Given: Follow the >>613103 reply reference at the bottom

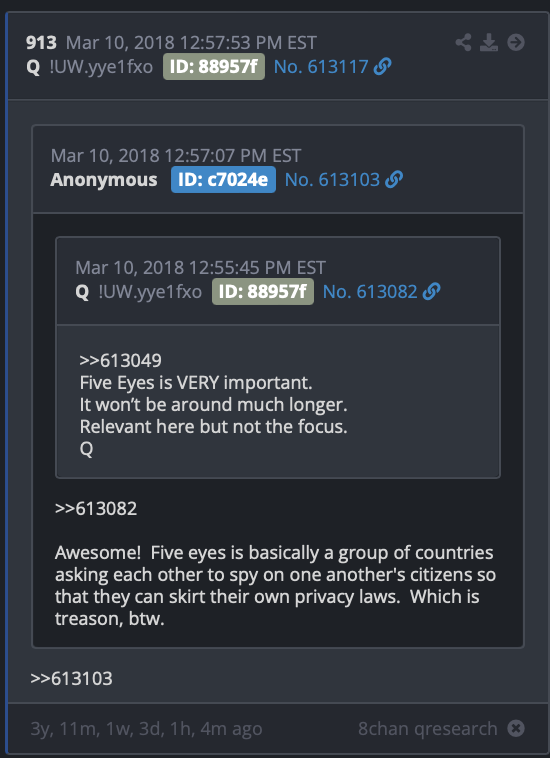Looking at the screenshot, I should coord(71,679).
